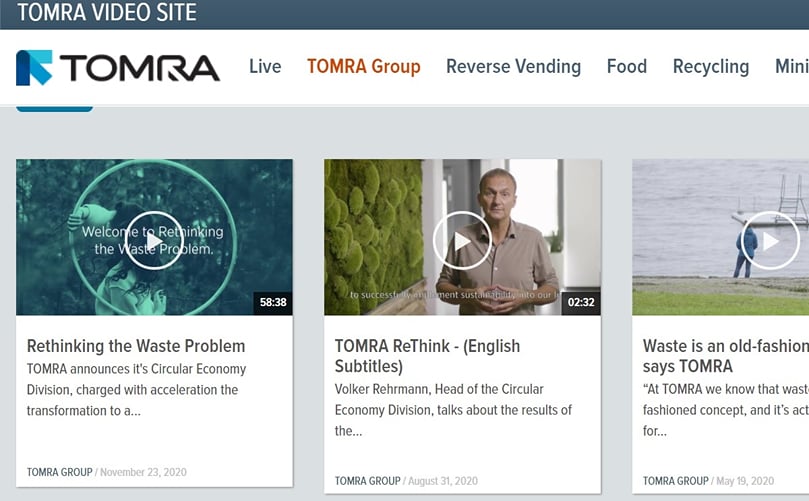Click TOMRA GROUP label dated November 23, 2020

coord(59,472)
